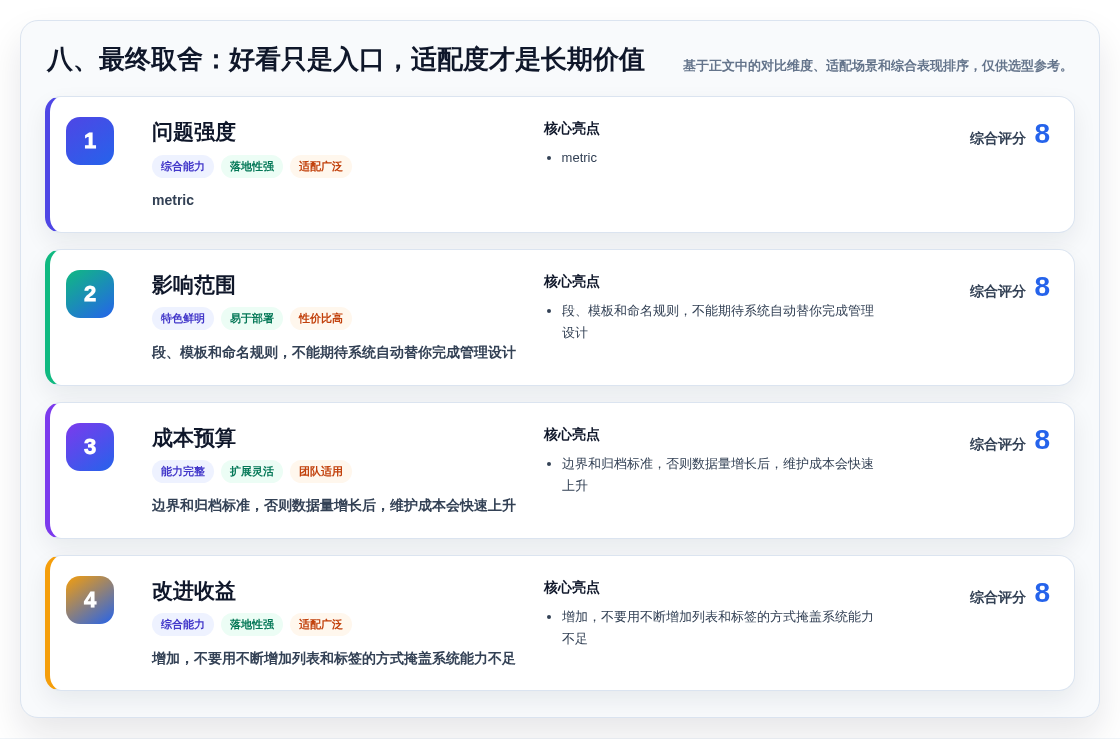Click bold text 增加，不要用不断增加列表 in 改进收益 card
This screenshot has height=739, width=1120.
tap(334, 658)
